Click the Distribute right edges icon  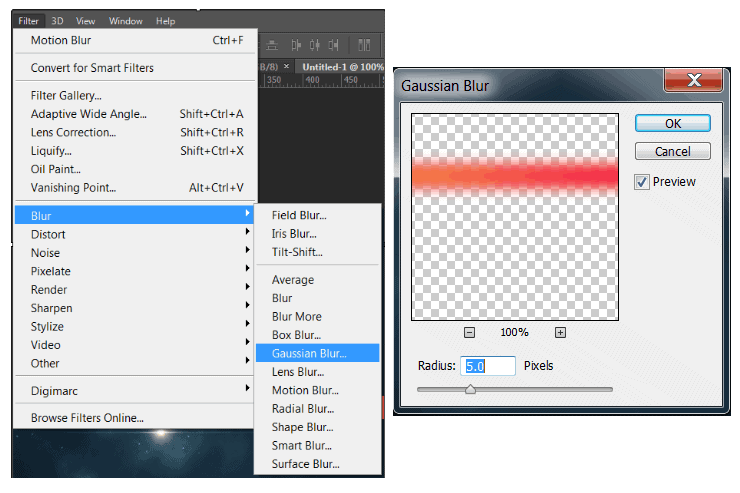coord(333,46)
